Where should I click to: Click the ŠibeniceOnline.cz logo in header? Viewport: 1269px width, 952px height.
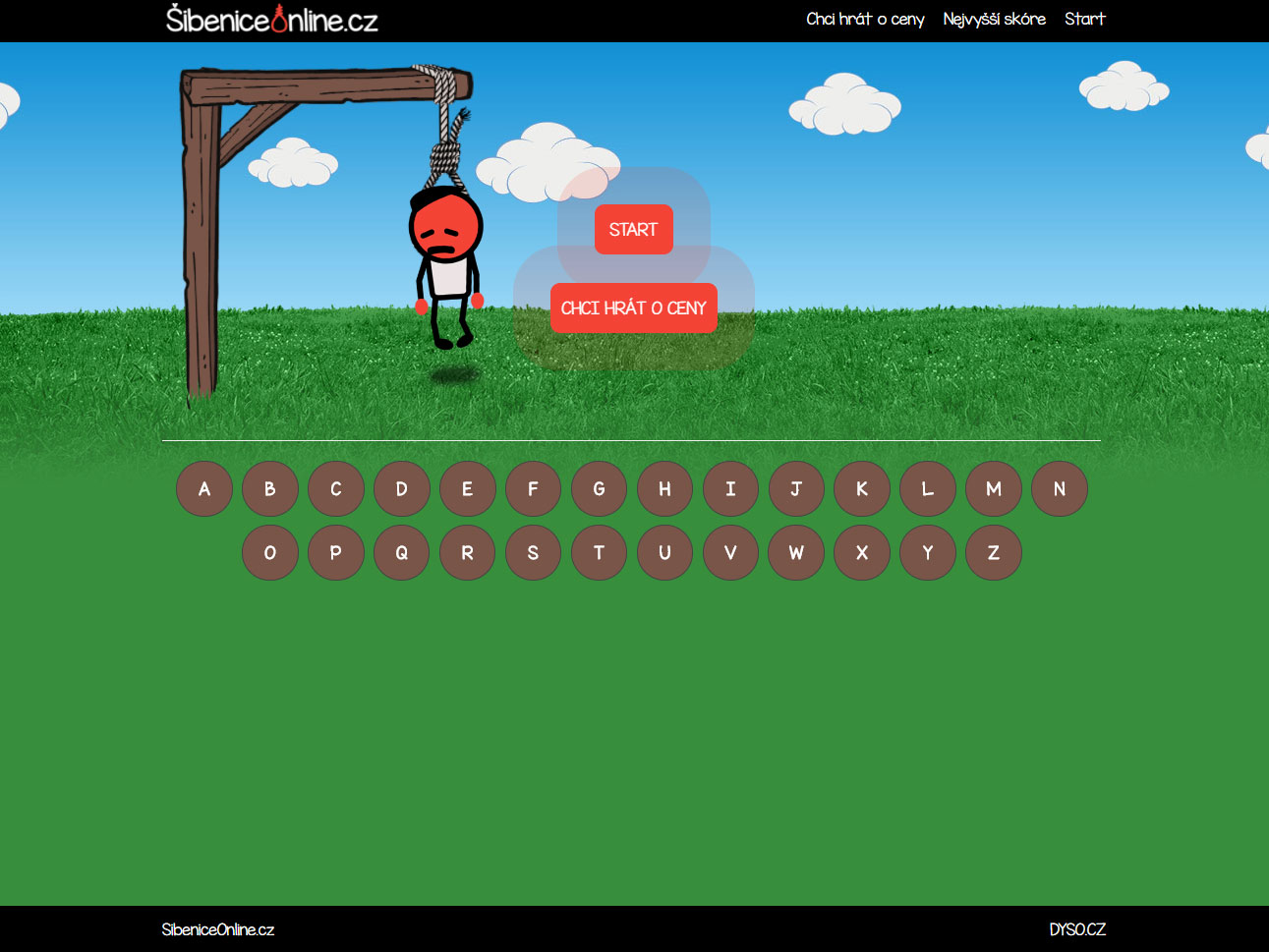(272, 20)
